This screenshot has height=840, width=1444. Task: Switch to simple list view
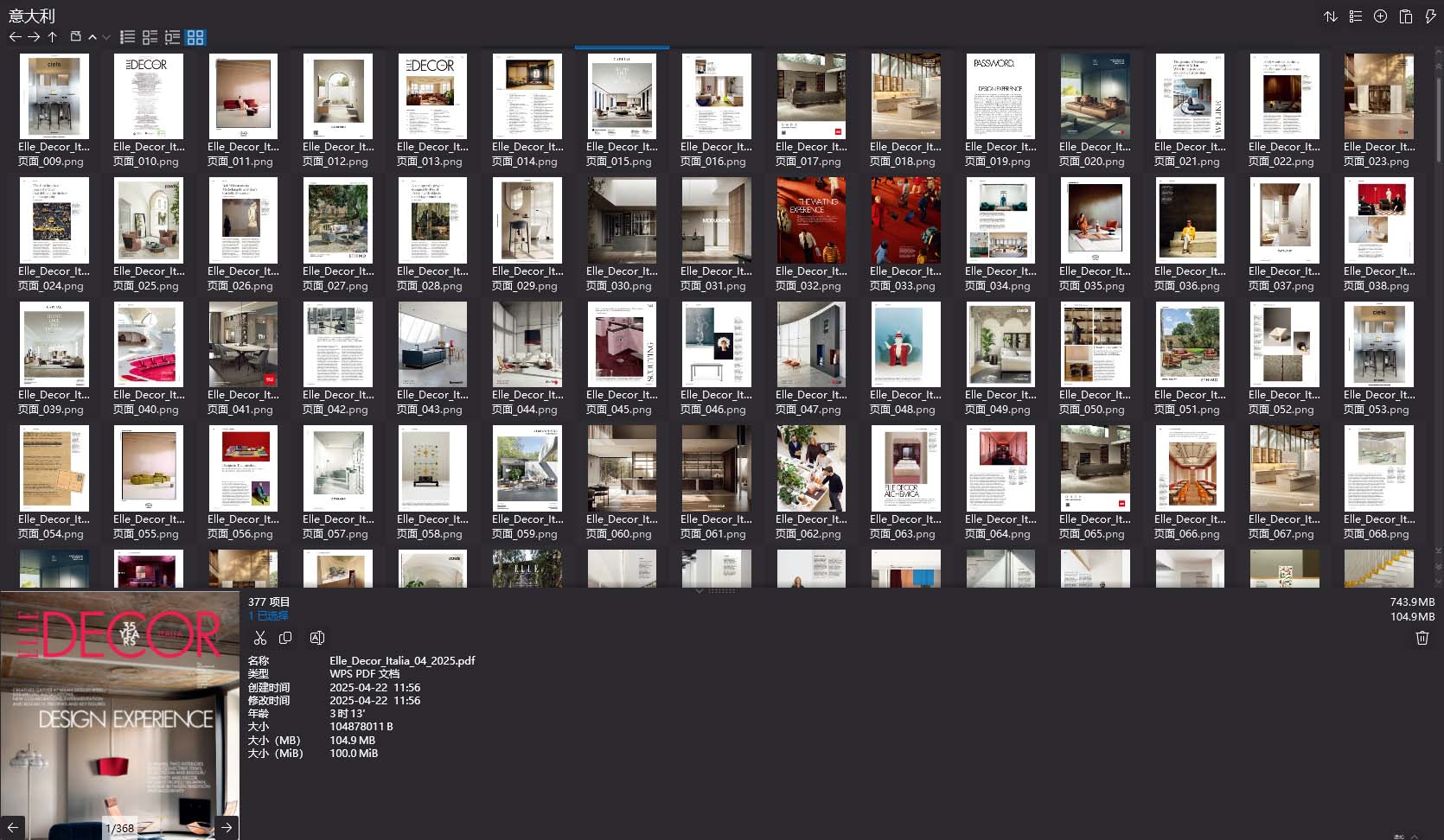[127, 37]
